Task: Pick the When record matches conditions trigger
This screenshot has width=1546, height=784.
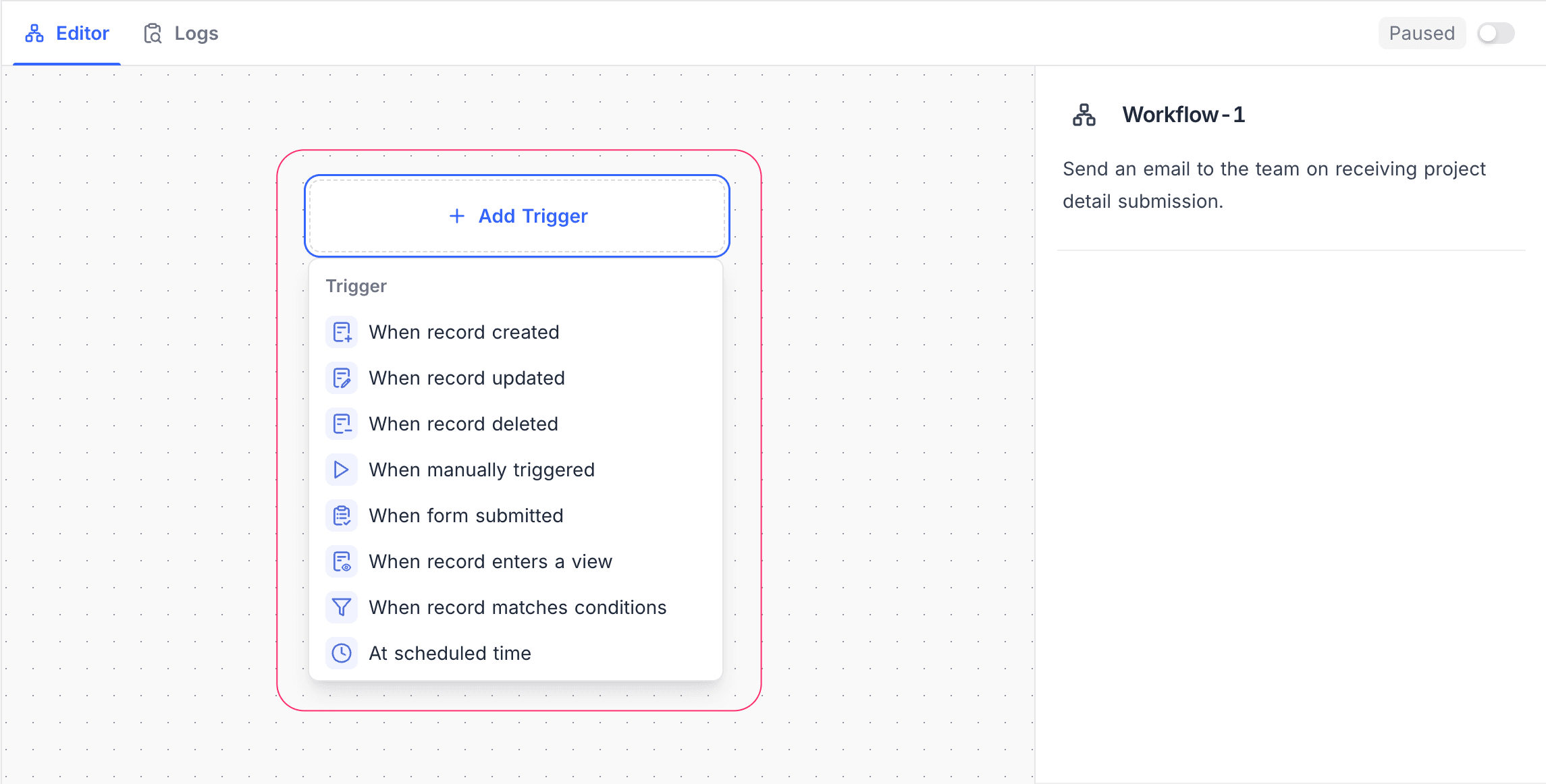Action: [x=518, y=607]
